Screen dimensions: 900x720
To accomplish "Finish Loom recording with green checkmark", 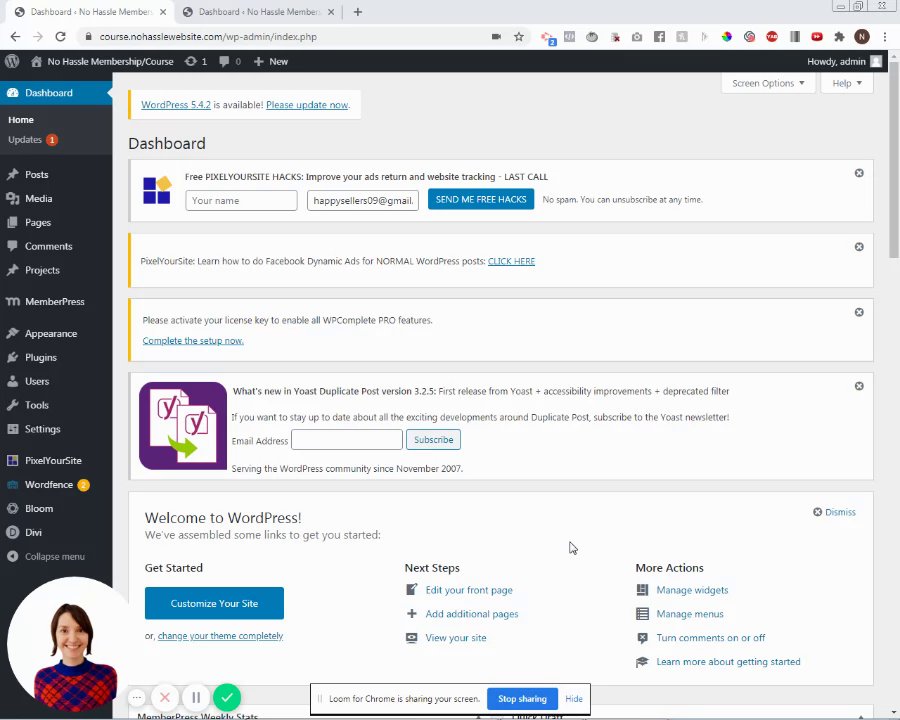I will [x=227, y=697].
